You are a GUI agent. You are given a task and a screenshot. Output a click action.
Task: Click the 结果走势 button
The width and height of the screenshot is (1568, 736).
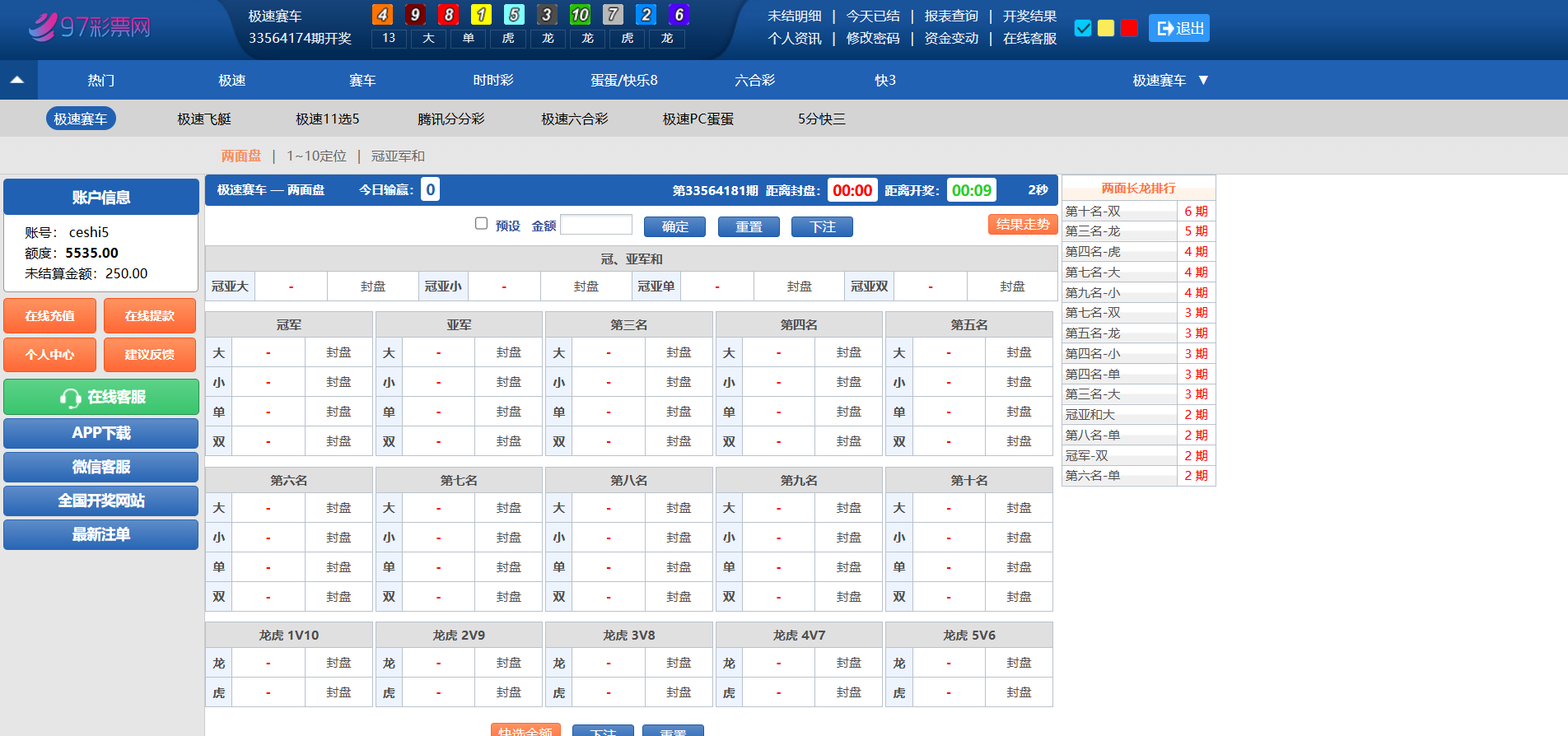[x=1022, y=225]
